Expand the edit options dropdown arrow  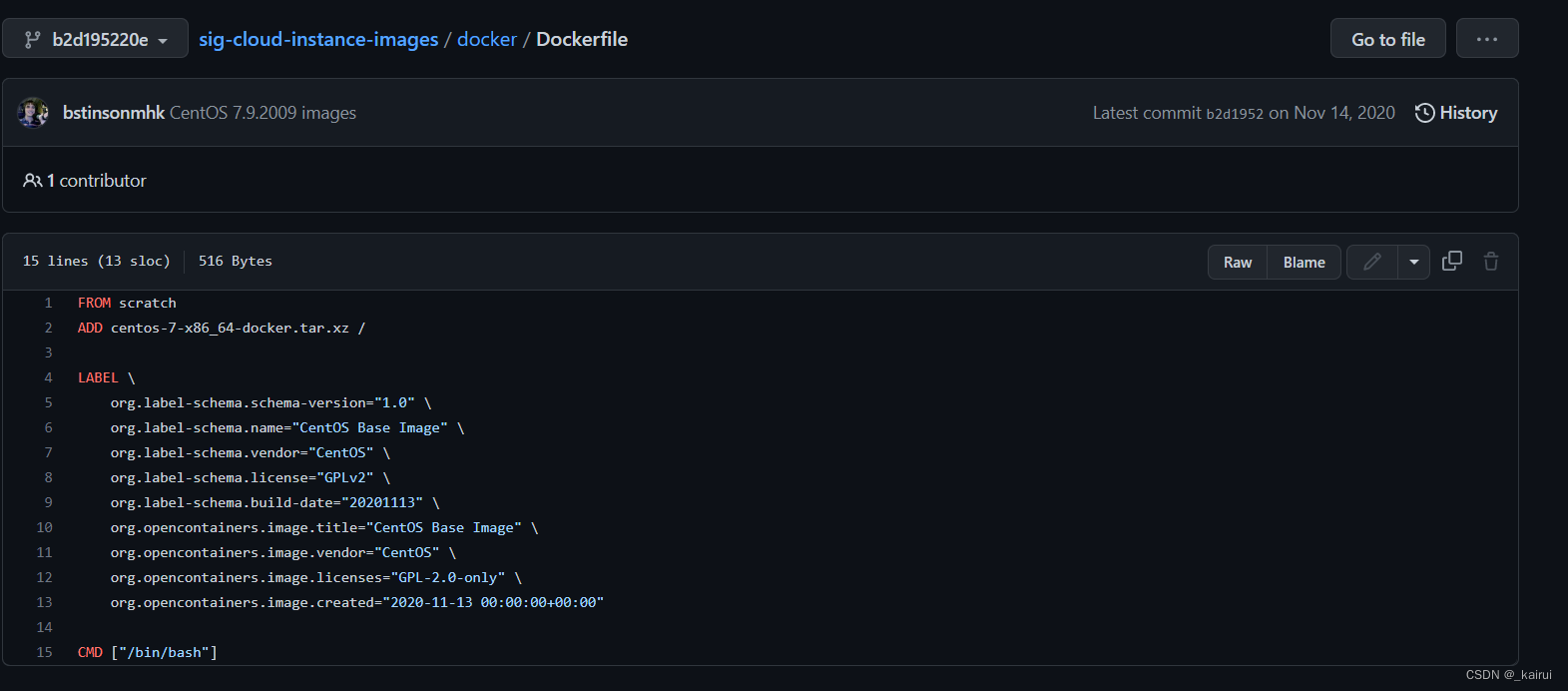pyautogui.click(x=1413, y=262)
